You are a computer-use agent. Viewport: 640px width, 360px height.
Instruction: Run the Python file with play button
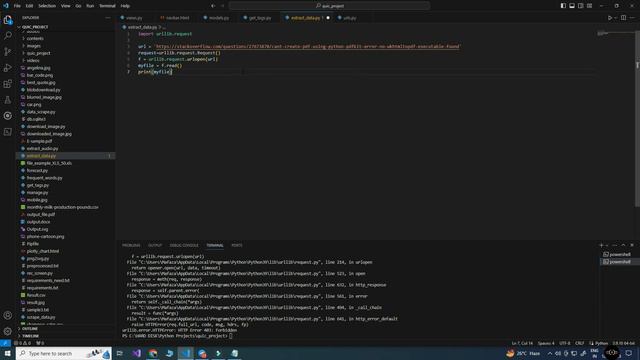[610, 18]
